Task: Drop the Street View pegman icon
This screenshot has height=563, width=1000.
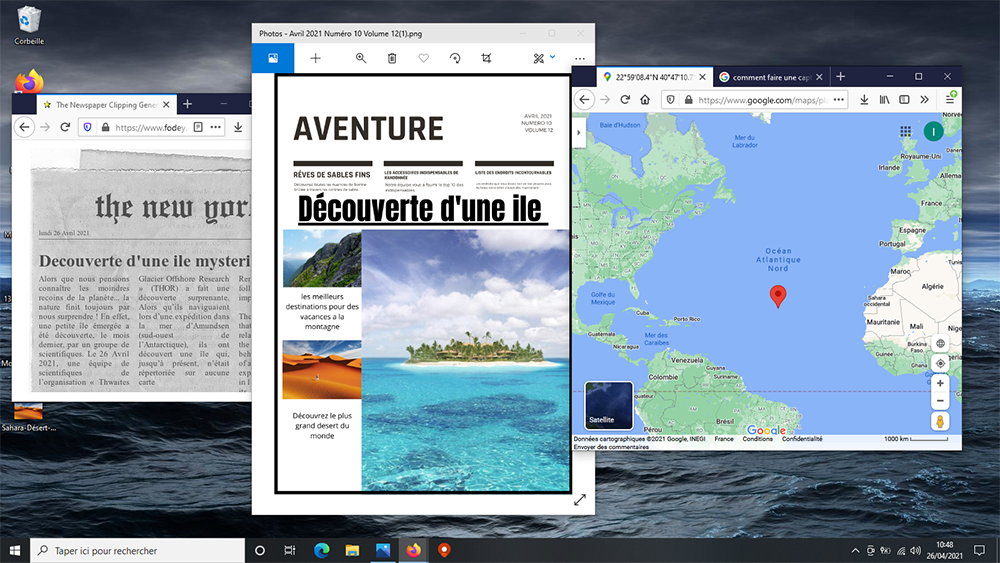Action: [x=940, y=421]
